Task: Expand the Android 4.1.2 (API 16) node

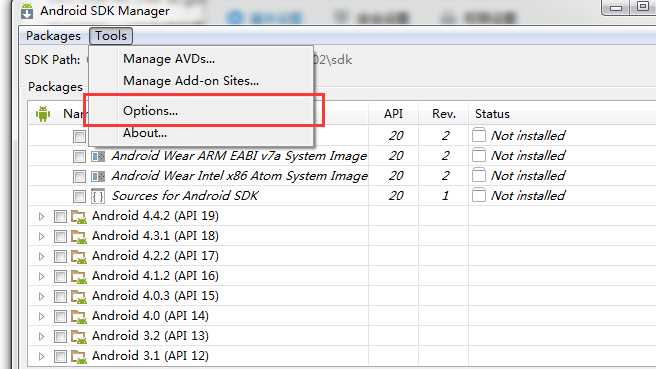Action: pyautogui.click(x=41, y=277)
